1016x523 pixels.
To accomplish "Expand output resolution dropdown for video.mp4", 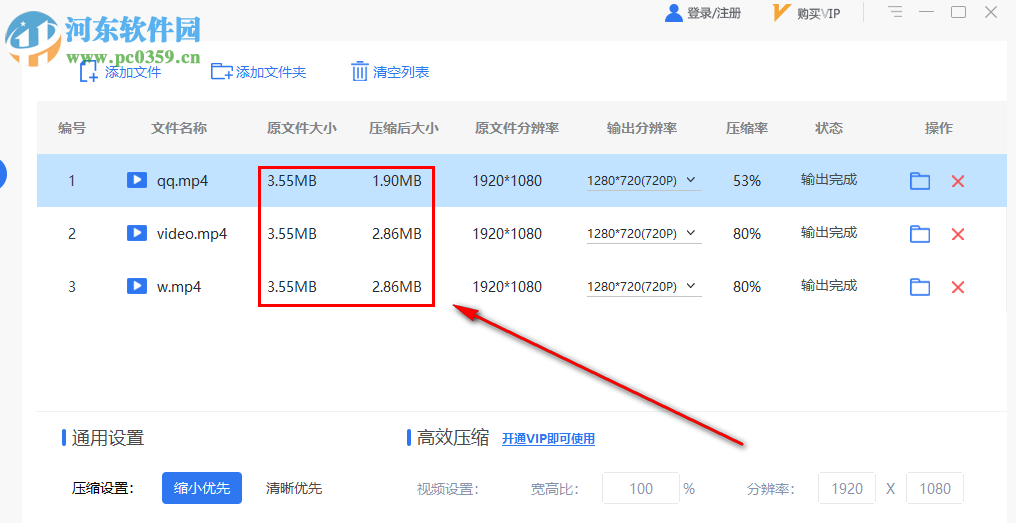I will pyautogui.click(x=691, y=233).
